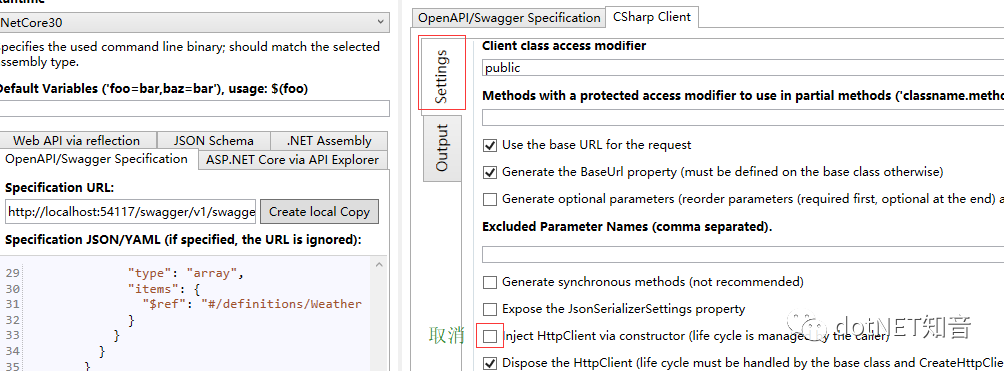Uncheck Use the base URL for the request
Viewport: 1004px width, 371px height.
coord(490,145)
